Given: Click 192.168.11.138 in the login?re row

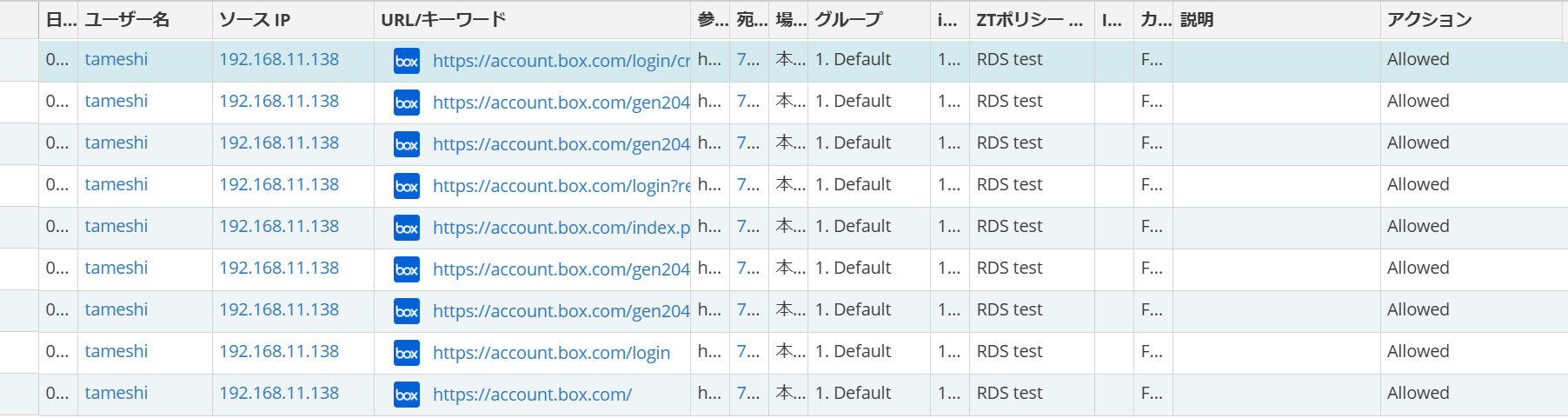Looking at the screenshot, I should click(279, 184).
